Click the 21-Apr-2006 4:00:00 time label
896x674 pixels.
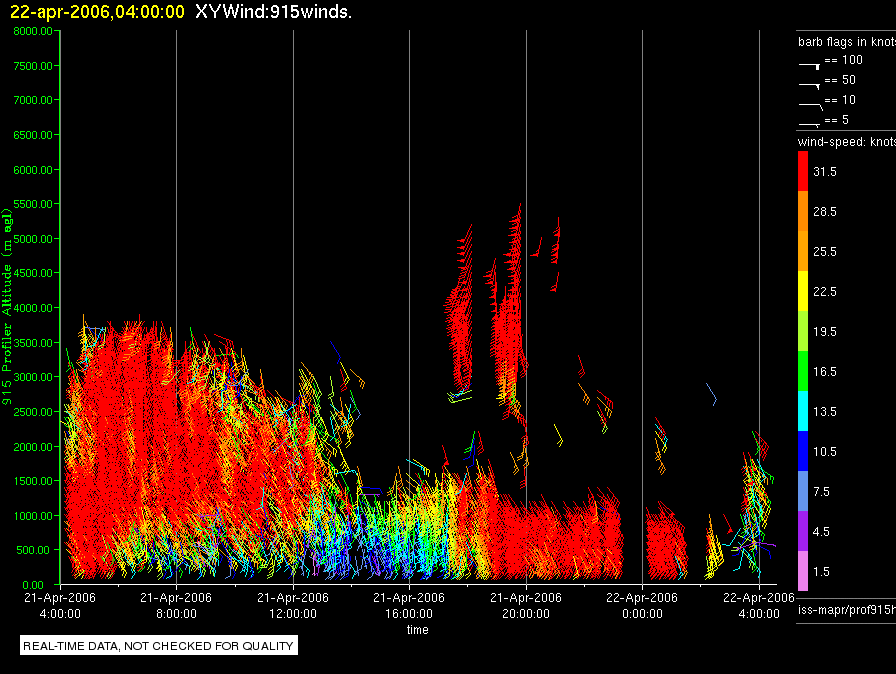(x=60, y=605)
